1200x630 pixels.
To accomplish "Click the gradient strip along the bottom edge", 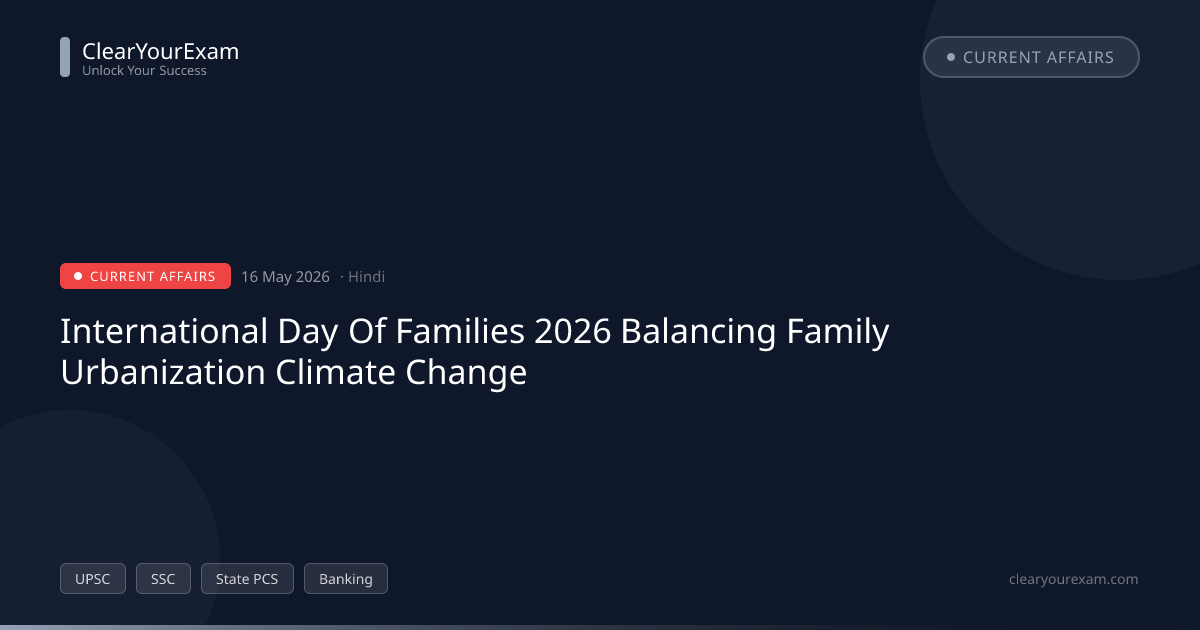I will (600, 627).
